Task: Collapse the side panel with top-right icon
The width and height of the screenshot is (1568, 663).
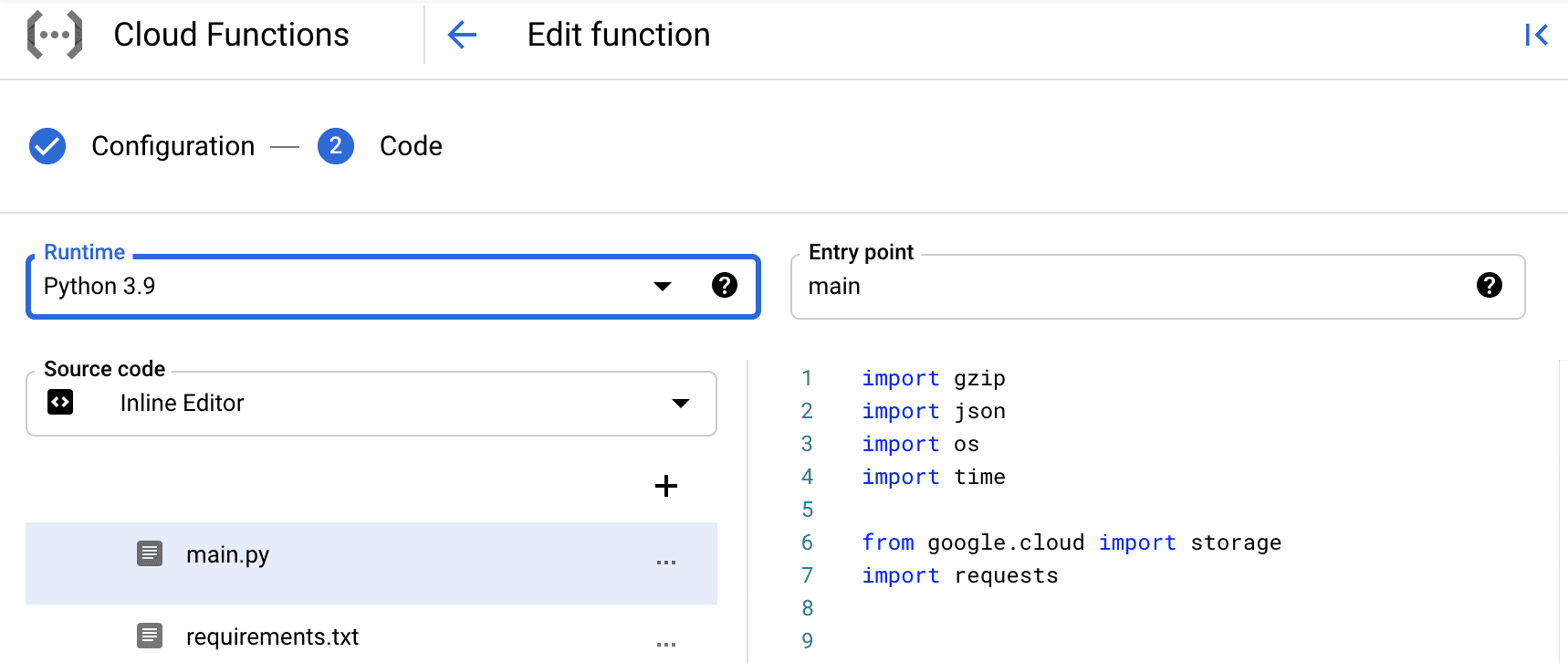Action: [x=1536, y=36]
